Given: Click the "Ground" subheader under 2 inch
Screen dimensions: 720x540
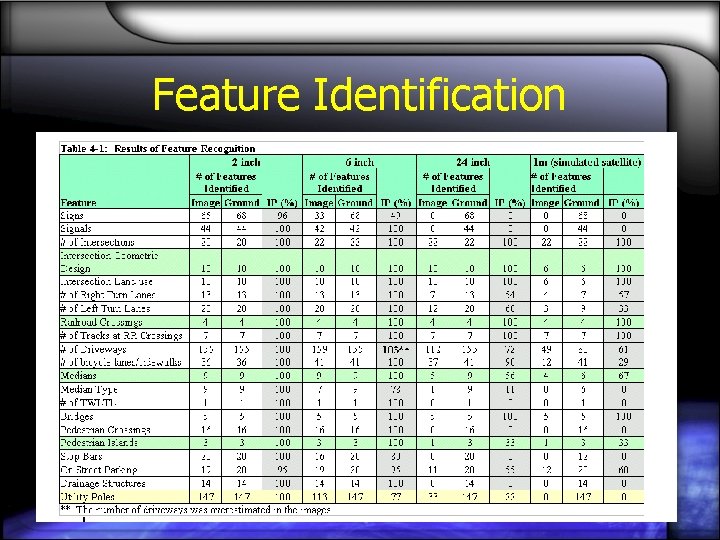Looking at the screenshot, I should tap(242, 202).
